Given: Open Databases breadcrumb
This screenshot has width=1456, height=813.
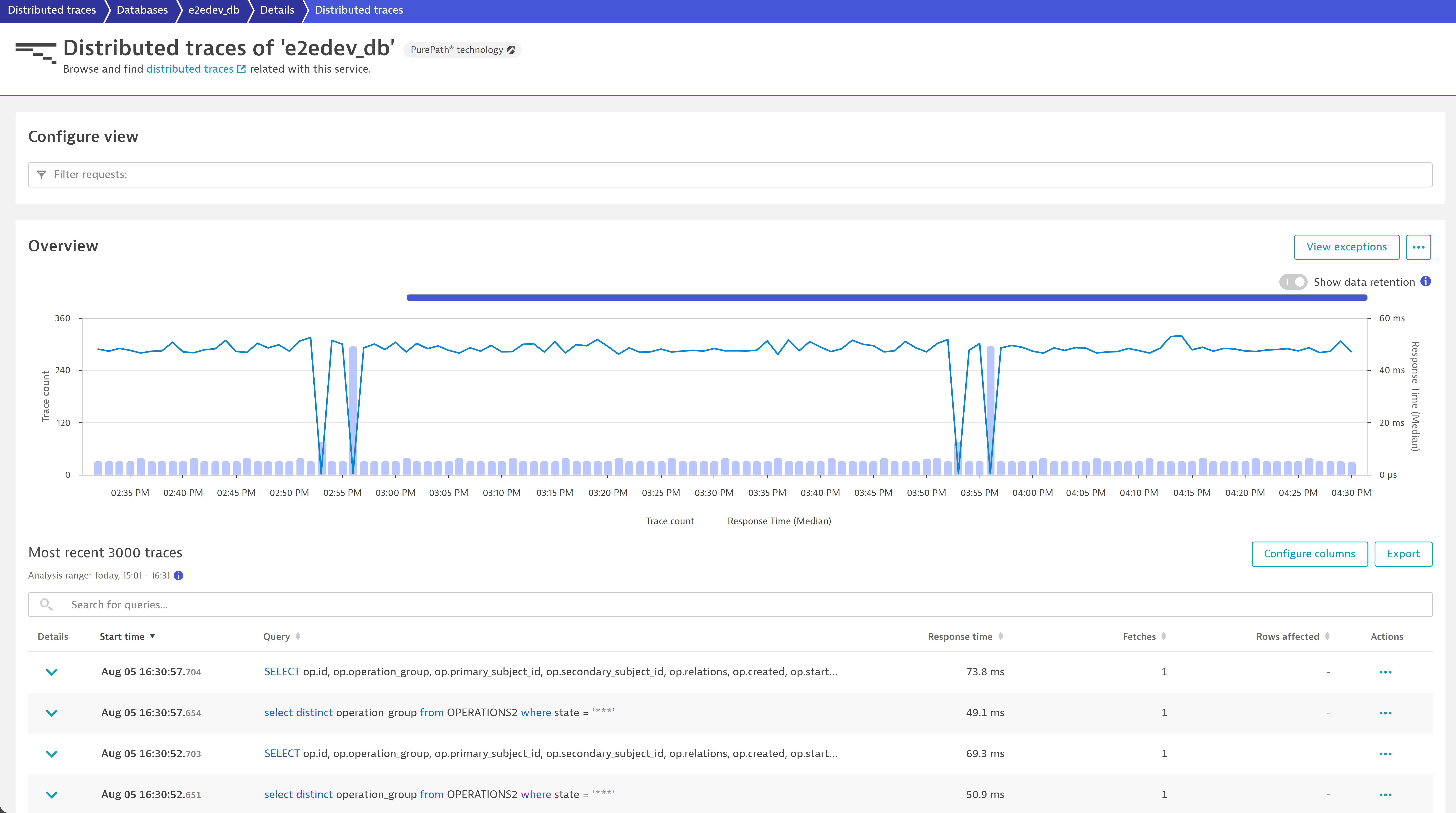Looking at the screenshot, I should point(142,10).
